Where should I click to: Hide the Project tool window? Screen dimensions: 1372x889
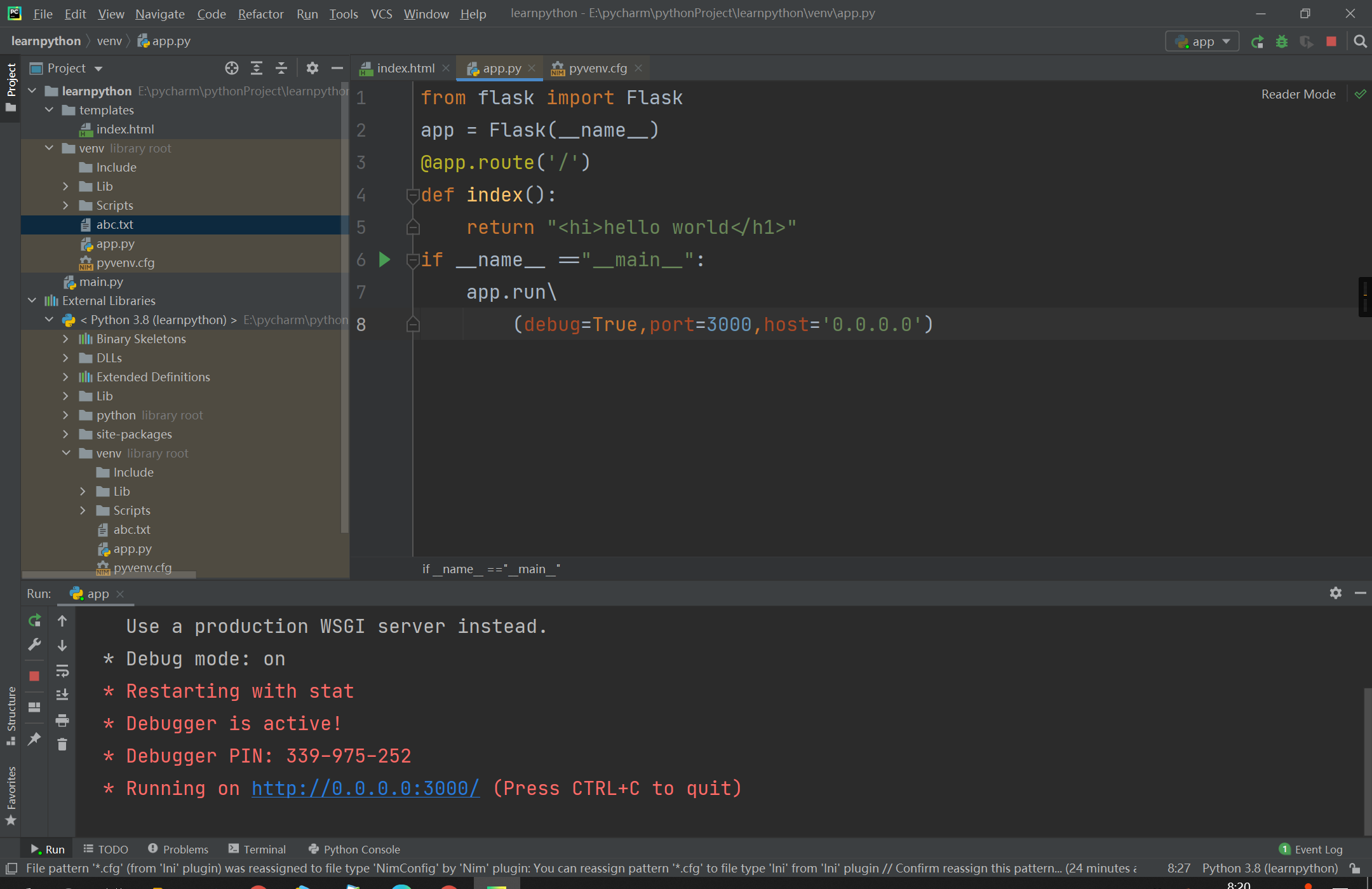pyautogui.click(x=337, y=68)
